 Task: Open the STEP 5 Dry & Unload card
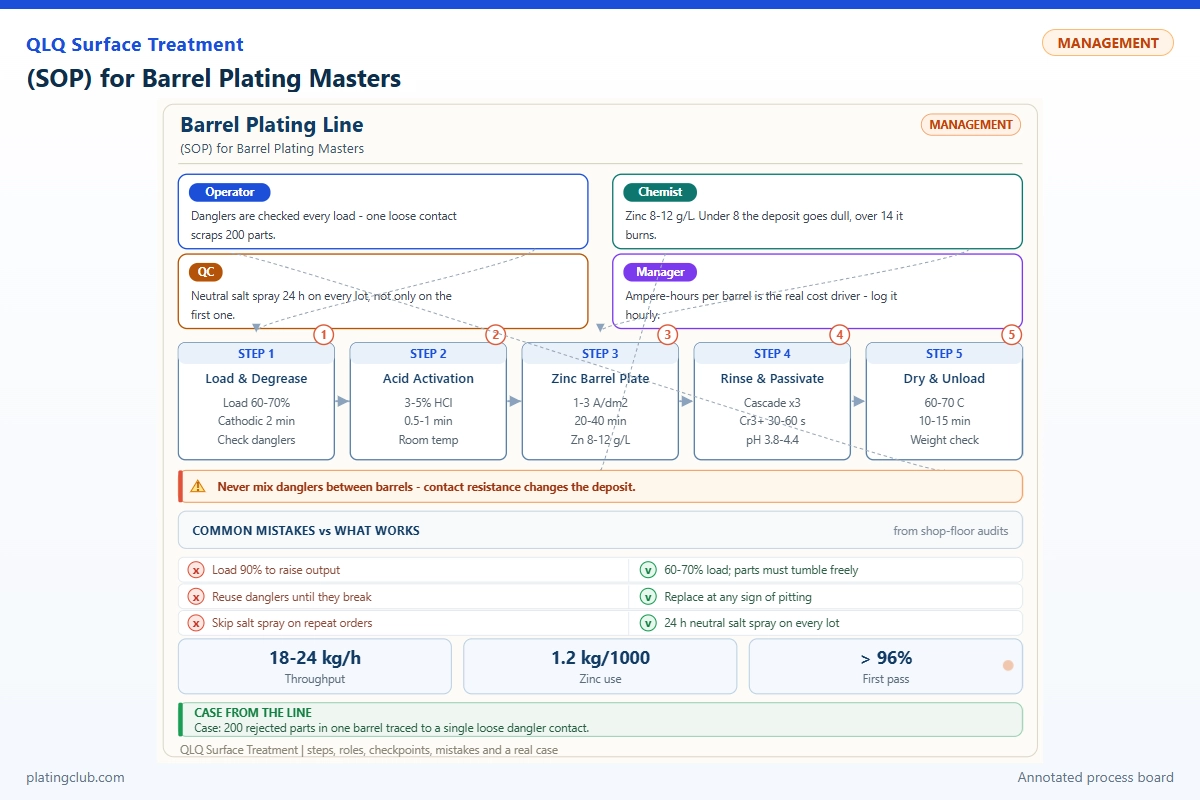pos(944,401)
